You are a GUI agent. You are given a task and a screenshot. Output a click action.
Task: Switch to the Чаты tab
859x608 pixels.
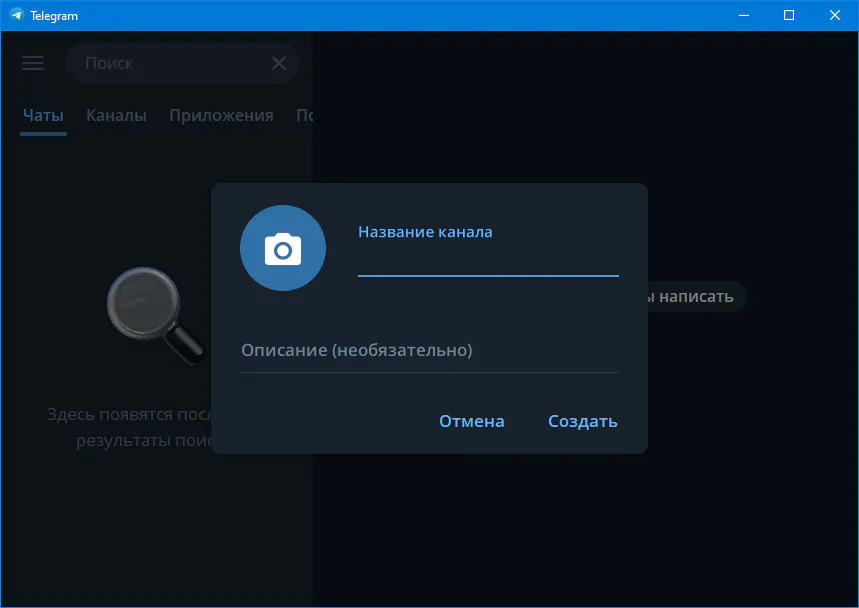pyautogui.click(x=43, y=115)
